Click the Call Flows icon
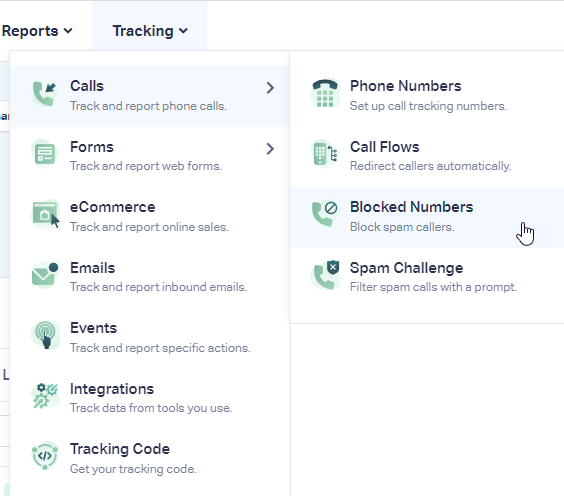This screenshot has height=498, width=564. [325, 154]
